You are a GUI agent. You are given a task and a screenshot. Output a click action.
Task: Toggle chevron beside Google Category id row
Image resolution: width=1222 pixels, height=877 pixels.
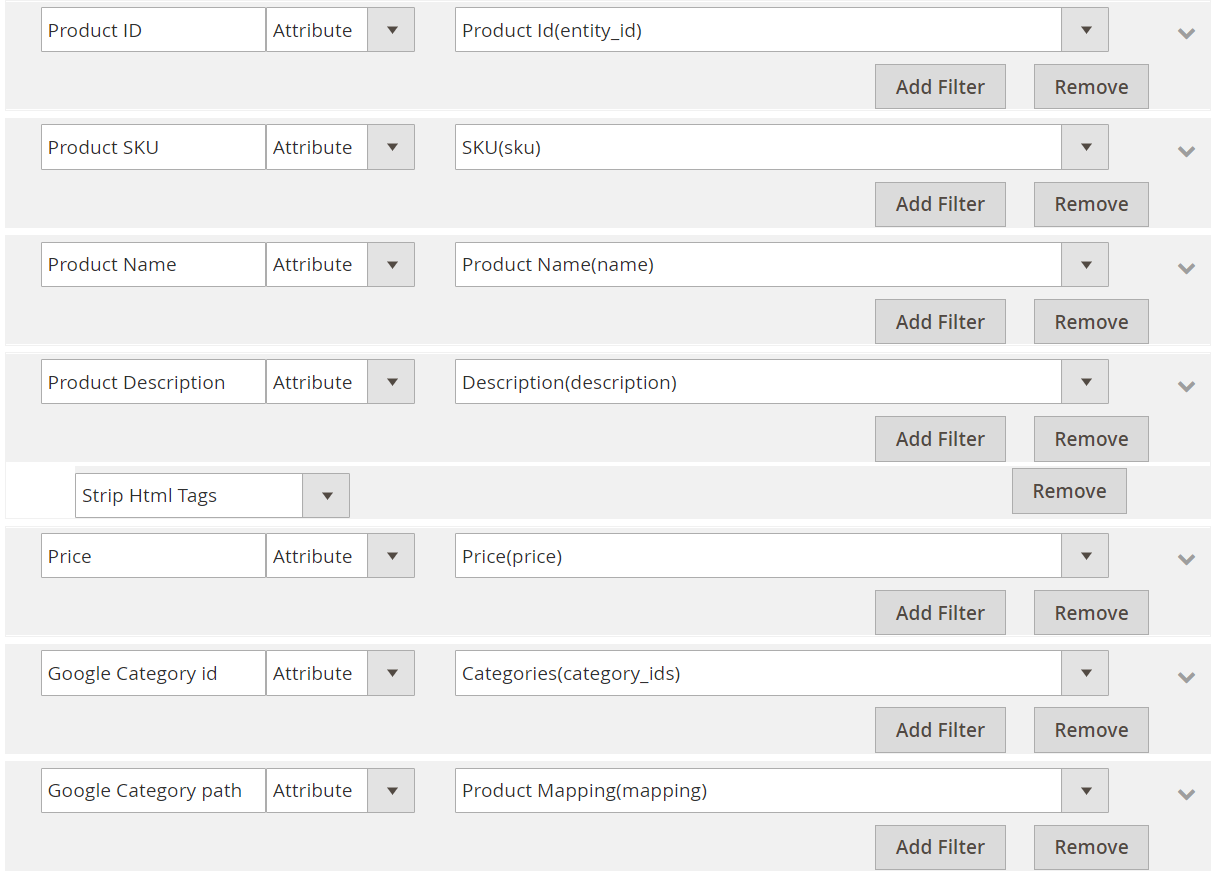1186,677
